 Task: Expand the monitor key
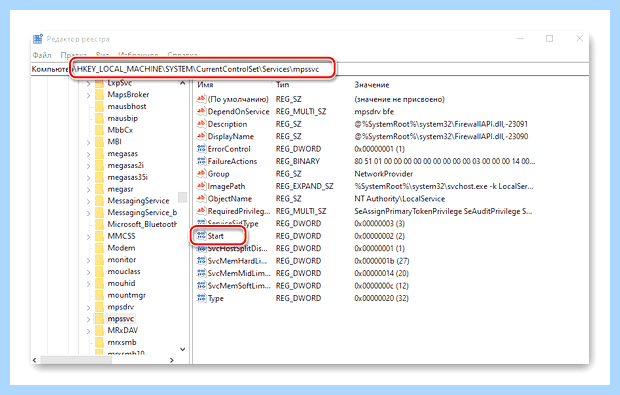pyautogui.click(x=89, y=260)
